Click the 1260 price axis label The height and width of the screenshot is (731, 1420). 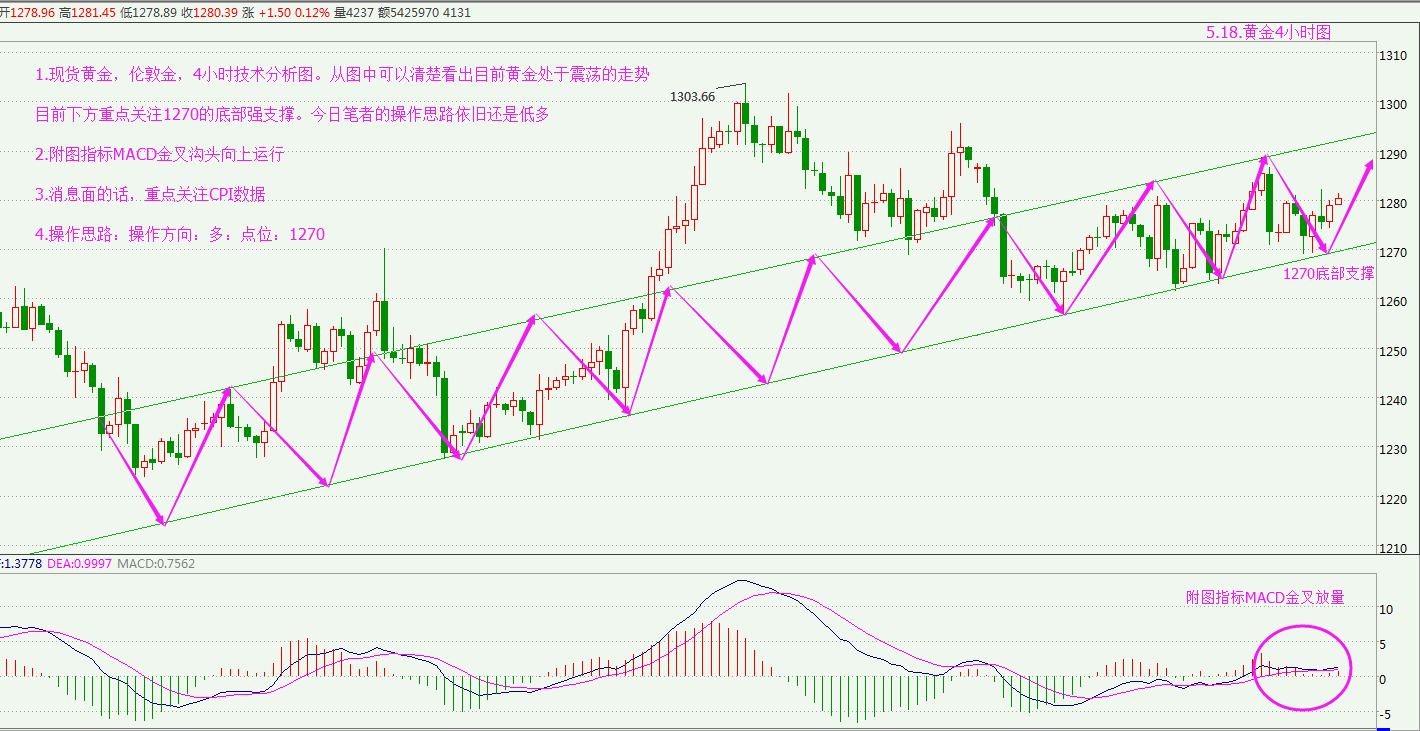1395,302
